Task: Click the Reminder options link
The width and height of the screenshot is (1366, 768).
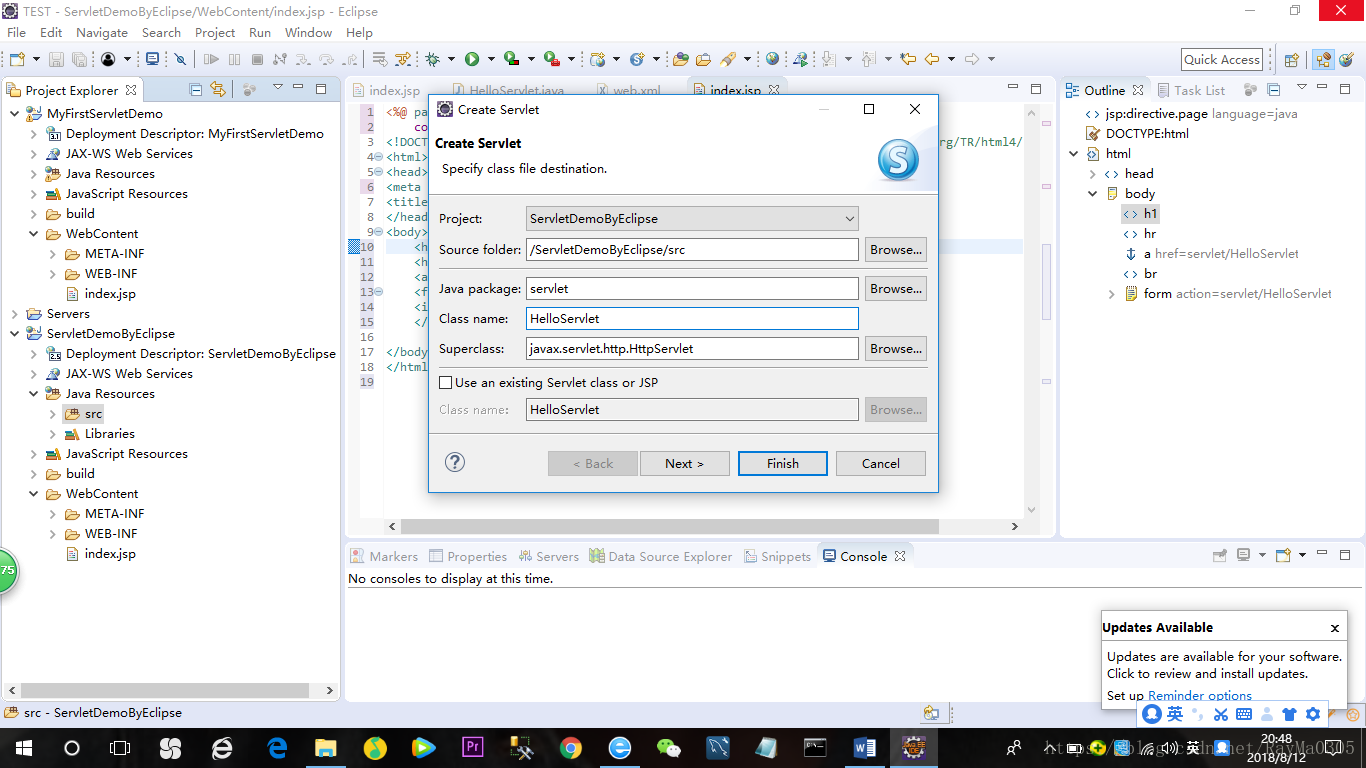Action: click(x=1200, y=695)
